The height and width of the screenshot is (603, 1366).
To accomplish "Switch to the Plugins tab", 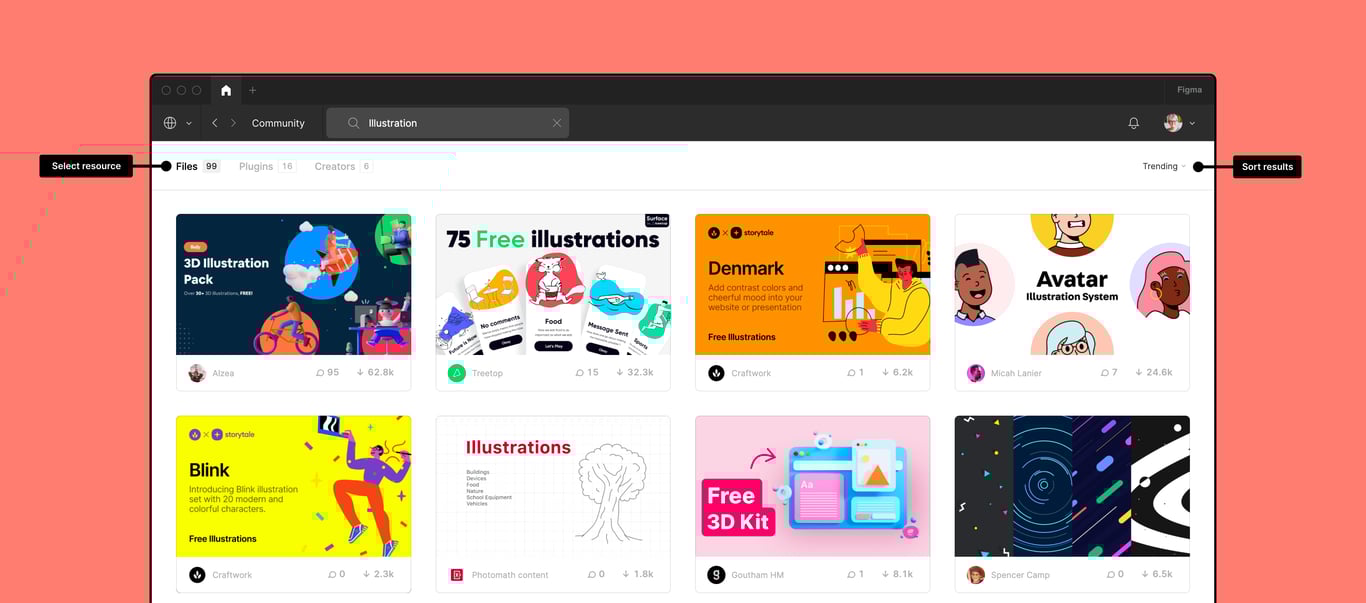I will pos(267,166).
